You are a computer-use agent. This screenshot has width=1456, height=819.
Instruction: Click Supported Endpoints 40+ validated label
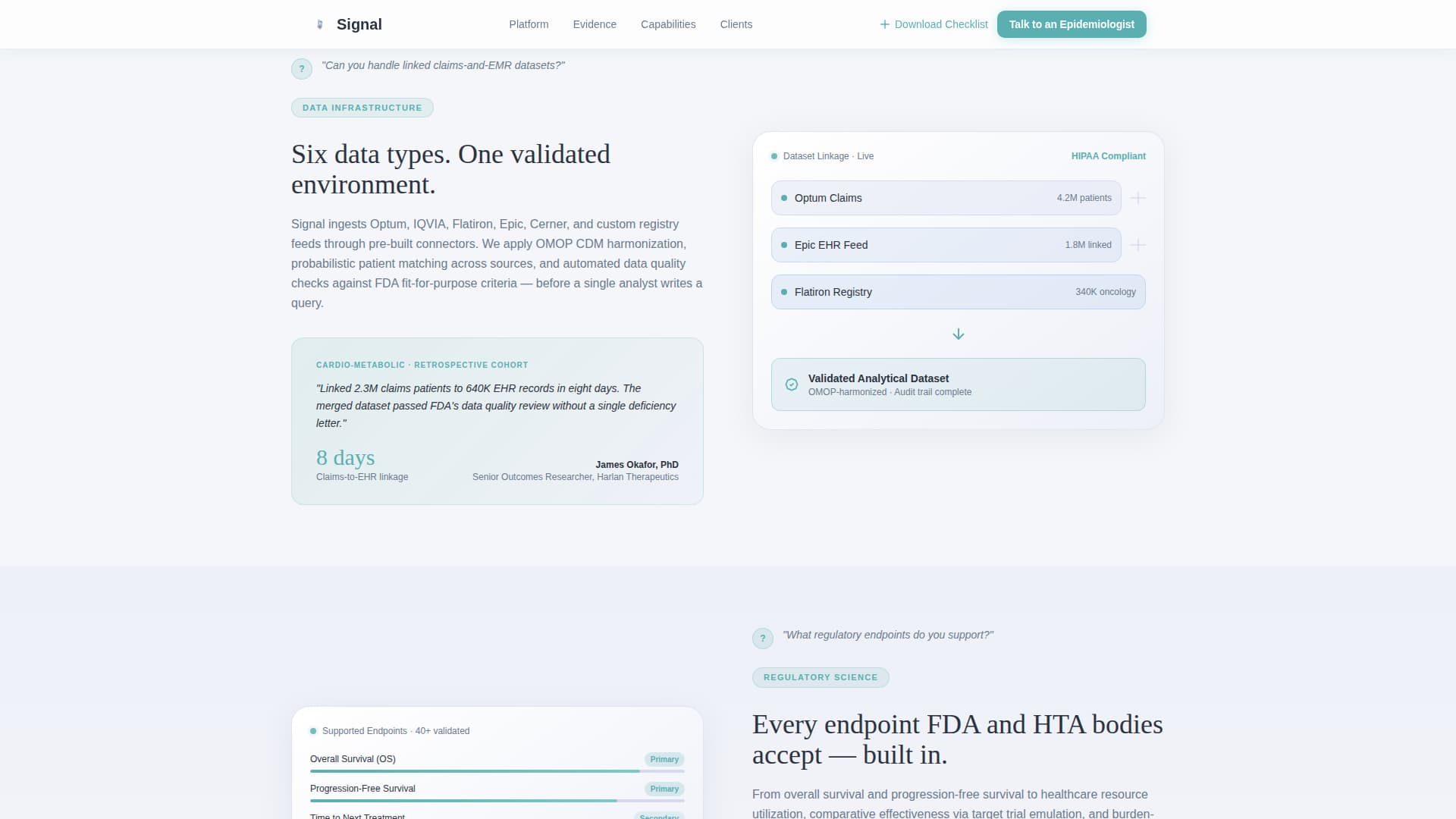point(396,731)
